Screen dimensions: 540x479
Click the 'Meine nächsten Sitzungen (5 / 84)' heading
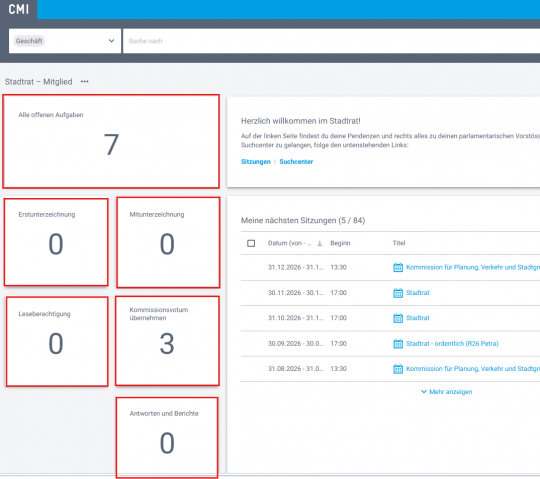coord(303,220)
